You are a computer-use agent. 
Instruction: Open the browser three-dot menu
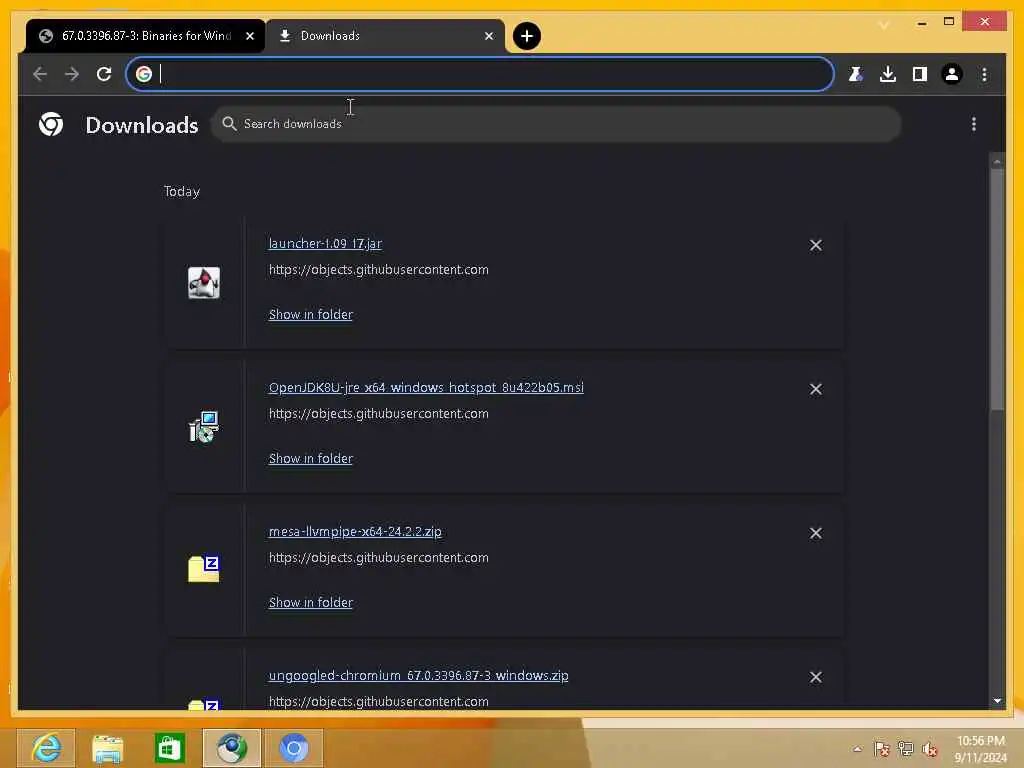point(984,74)
